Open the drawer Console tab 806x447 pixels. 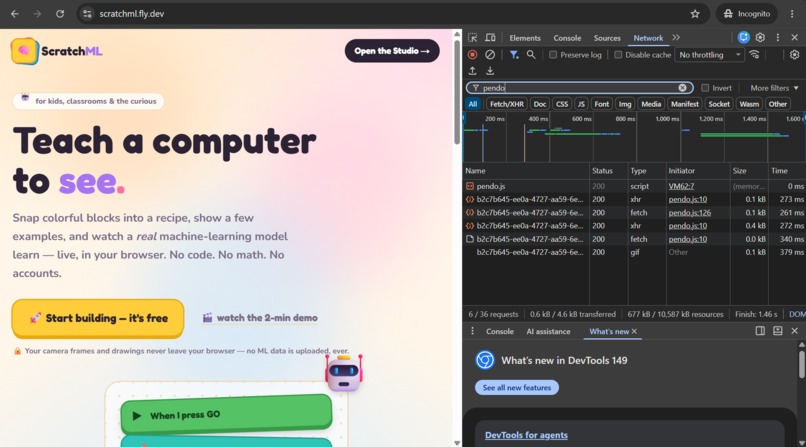coord(500,331)
